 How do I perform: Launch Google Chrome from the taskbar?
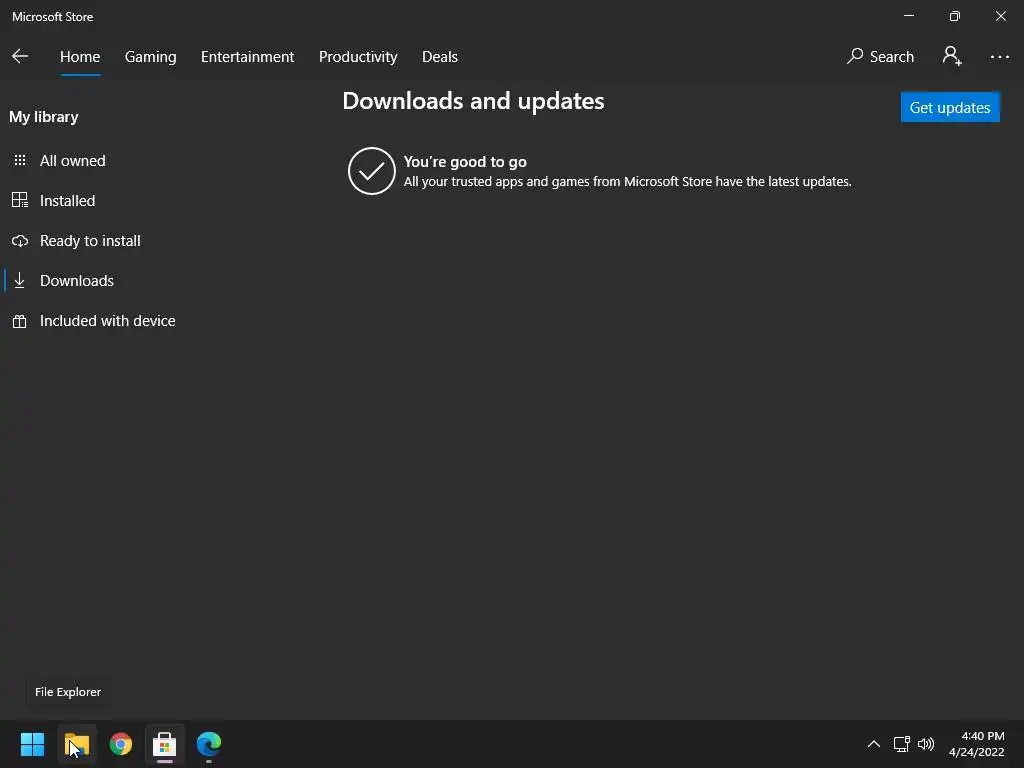[x=121, y=744]
